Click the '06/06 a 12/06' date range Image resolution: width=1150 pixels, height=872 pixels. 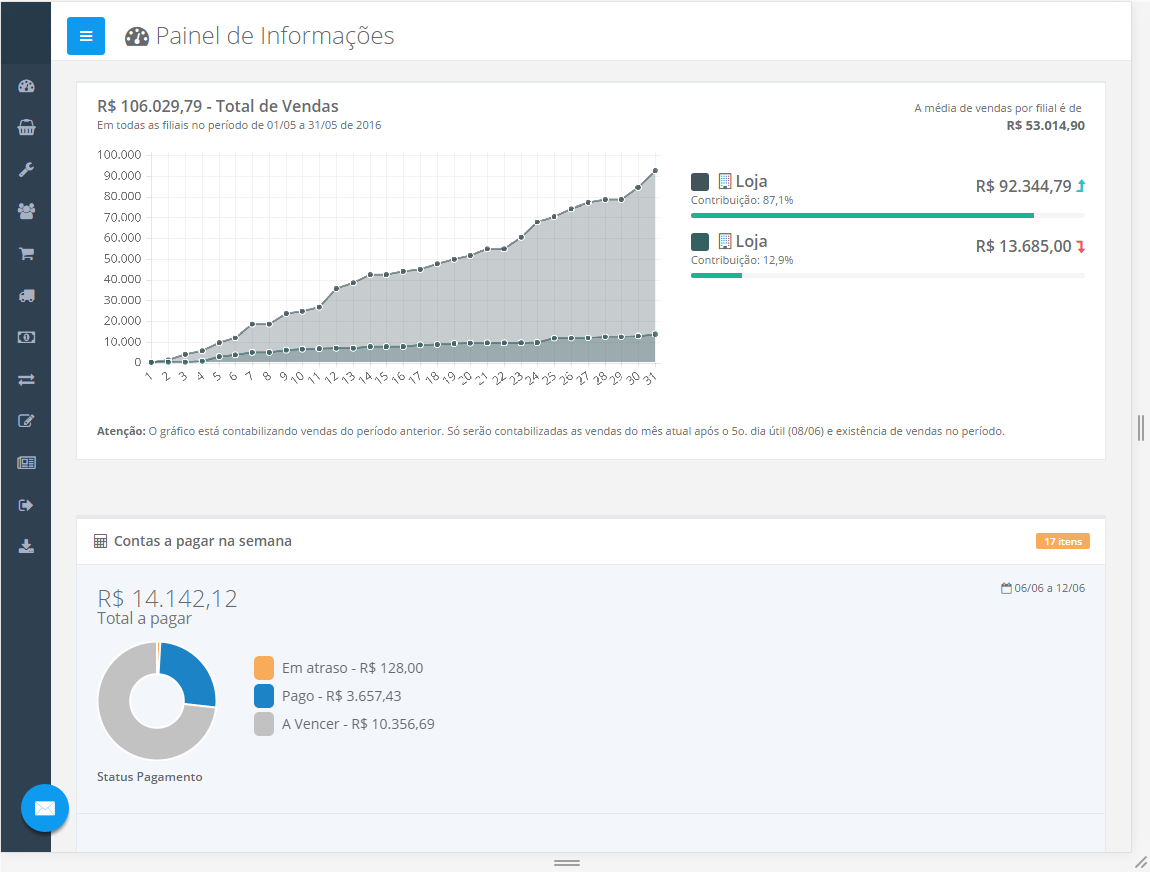pos(1050,588)
